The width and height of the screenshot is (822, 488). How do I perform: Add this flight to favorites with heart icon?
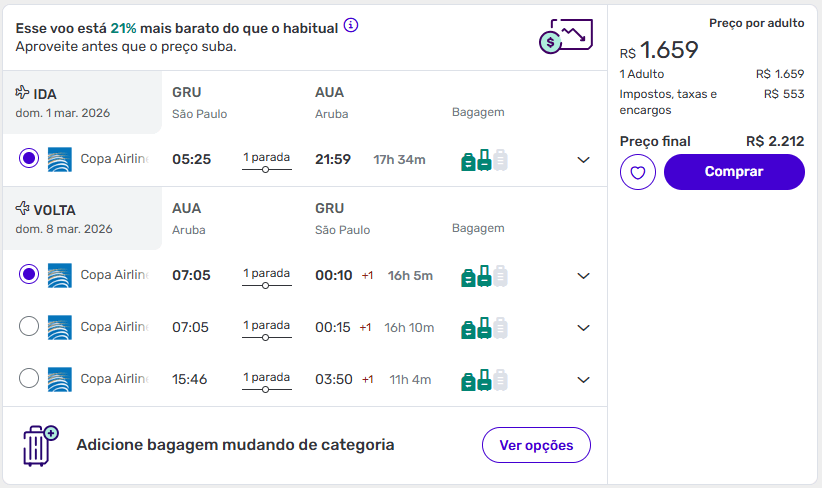click(637, 172)
